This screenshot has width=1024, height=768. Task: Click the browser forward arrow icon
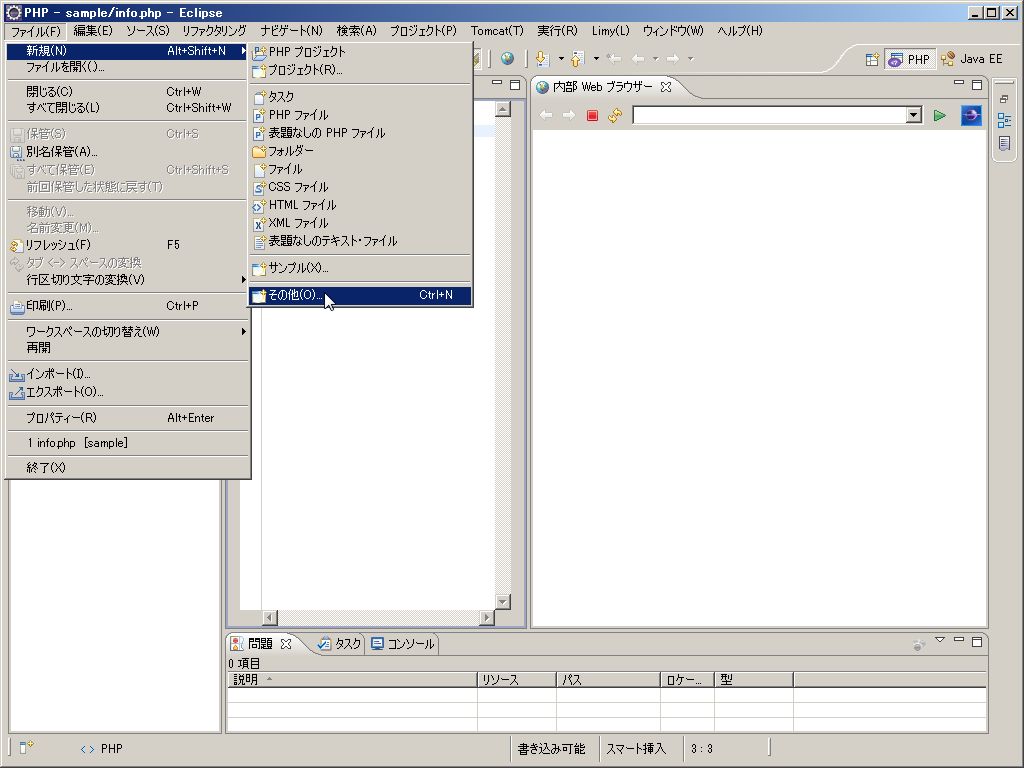(x=569, y=116)
